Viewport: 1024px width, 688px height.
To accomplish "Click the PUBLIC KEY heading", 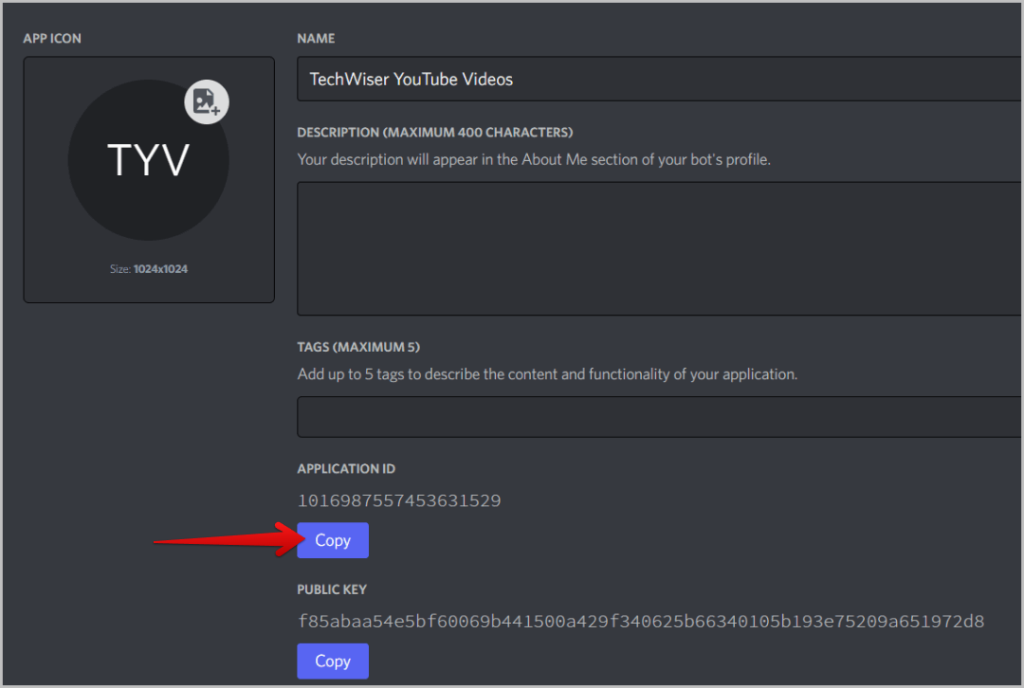I will tap(332, 589).
